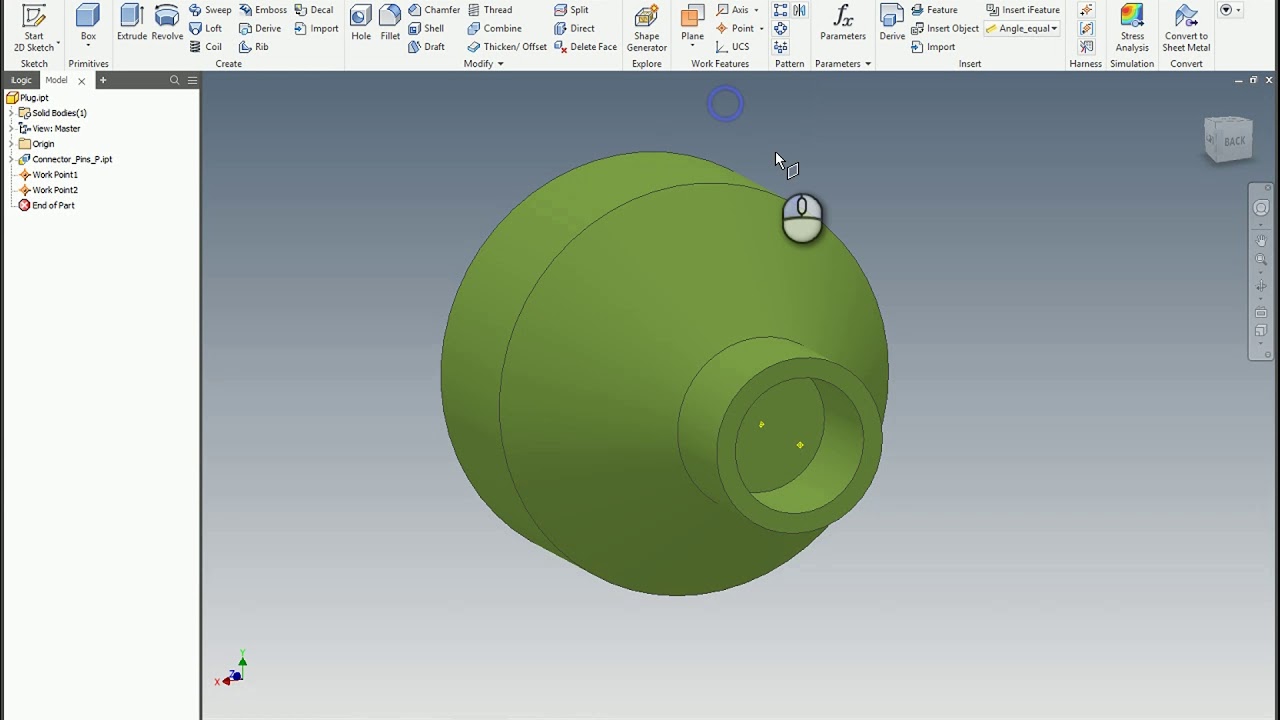Choose the Chamfer command
This screenshot has width=1280, height=720.
coord(434,10)
